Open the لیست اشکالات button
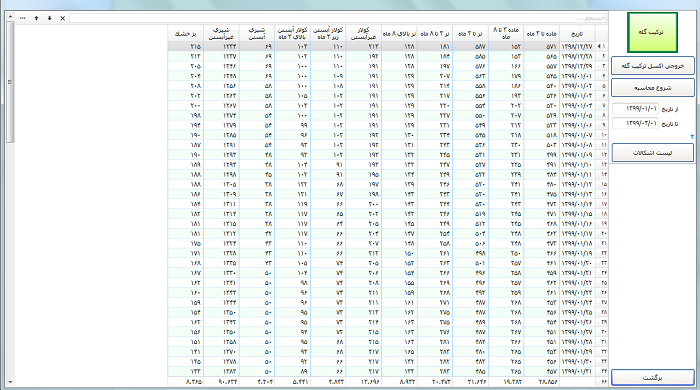 pos(653,153)
